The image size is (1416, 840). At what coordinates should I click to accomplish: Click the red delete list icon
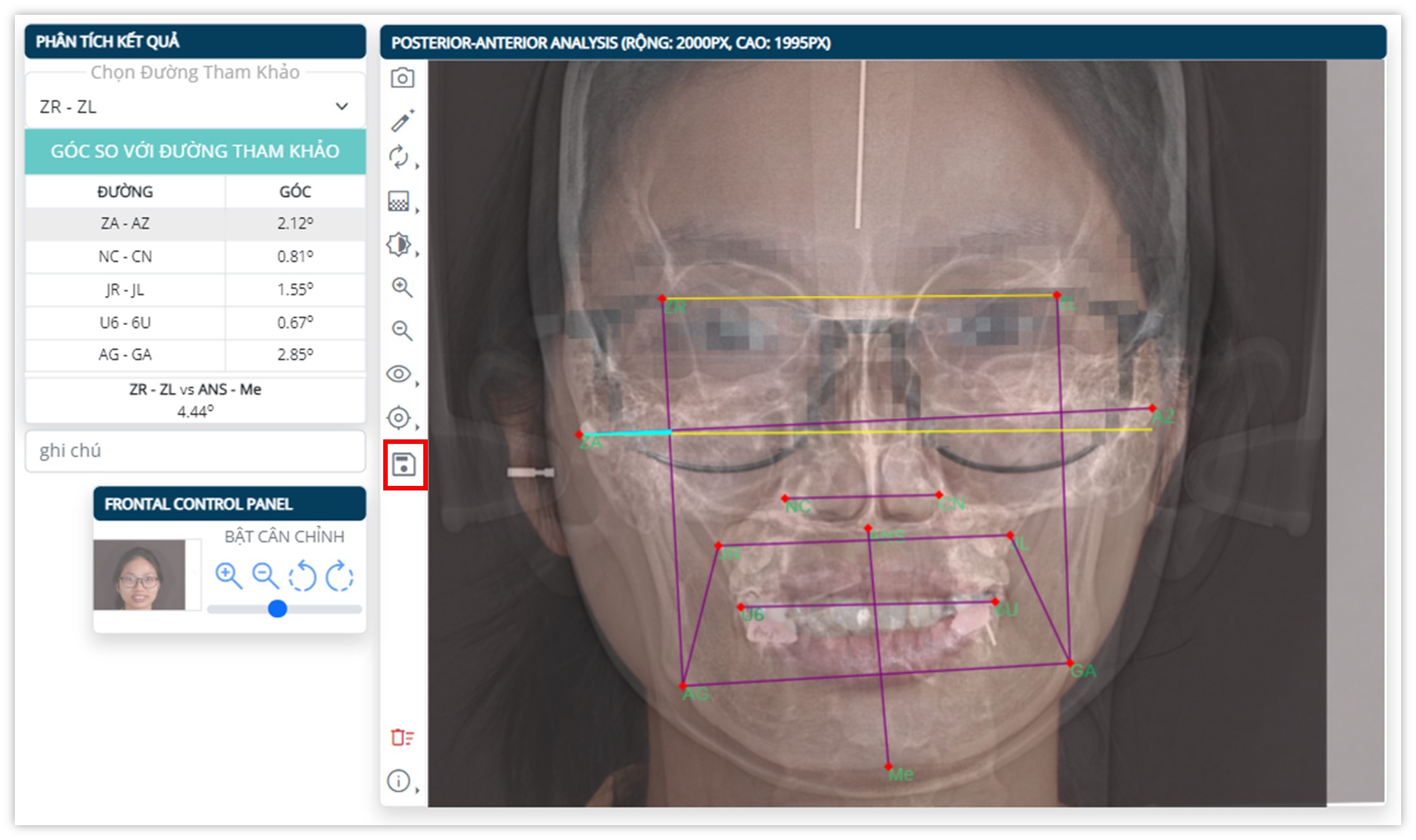tap(402, 737)
